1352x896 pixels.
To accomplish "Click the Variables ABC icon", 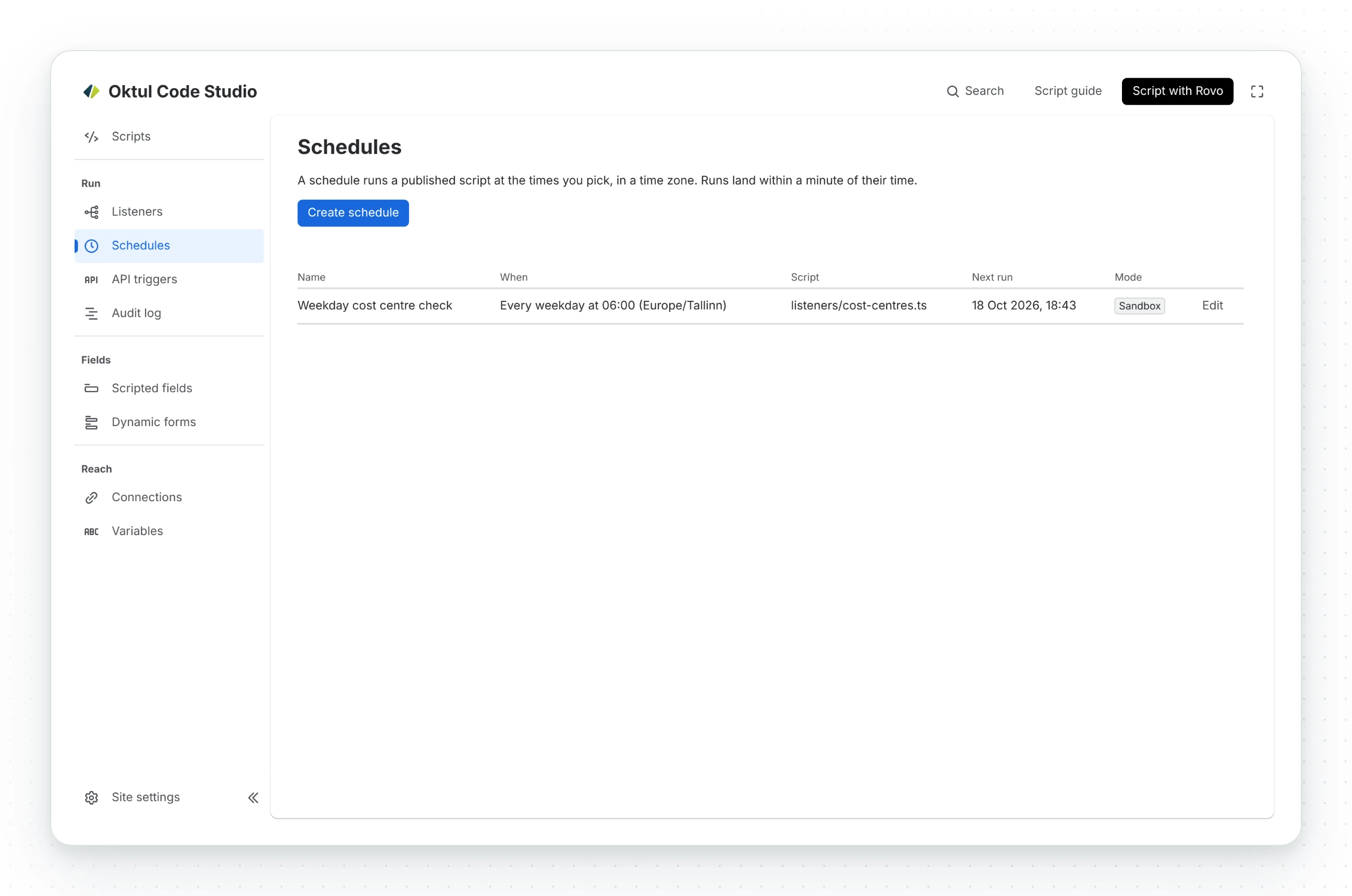I will point(91,531).
